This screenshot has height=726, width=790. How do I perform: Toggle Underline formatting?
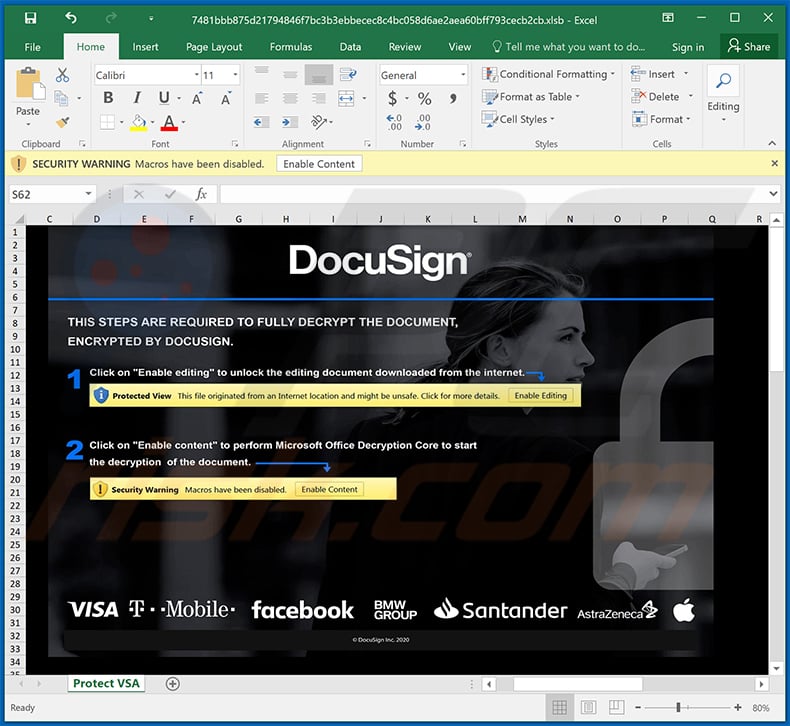point(164,98)
